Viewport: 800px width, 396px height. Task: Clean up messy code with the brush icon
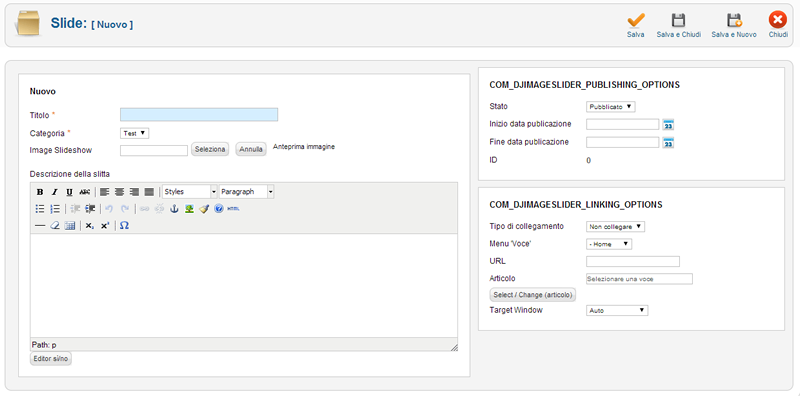204,209
